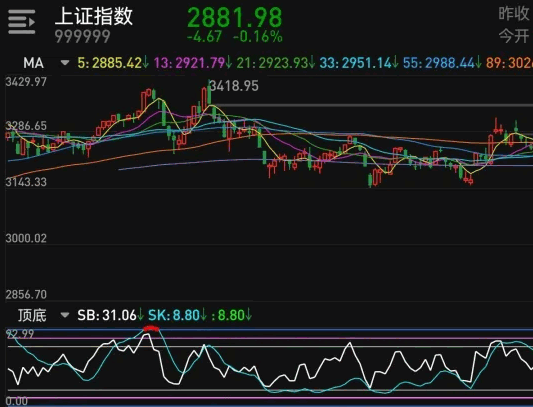Tap the change value -4.67
Viewport: 533px width, 407px height.
[x=205, y=36]
